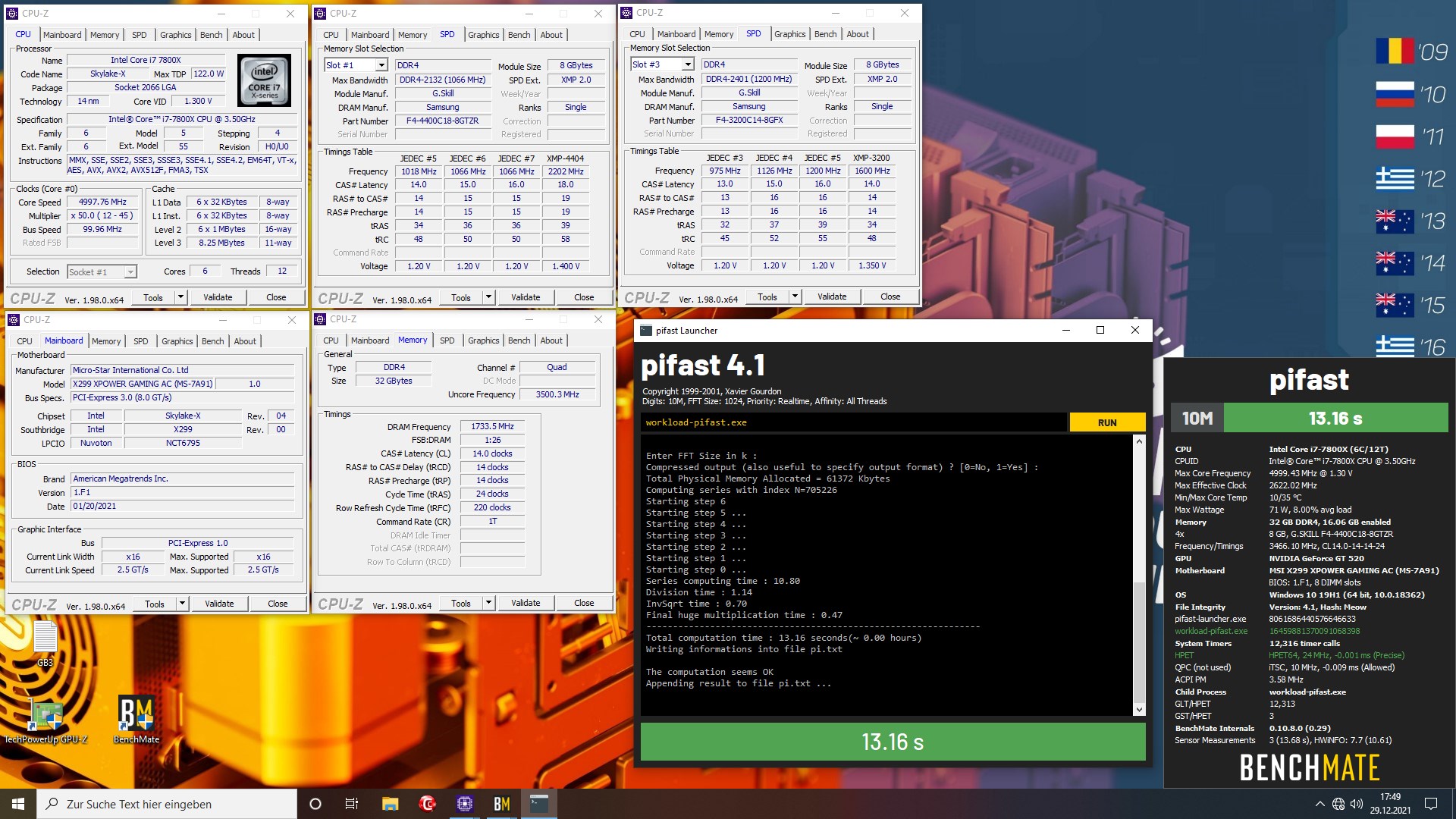Select Core Speed value 4997.76 MHz
The height and width of the screenshot is (819, 1456).
pyautogui.click(x=103, y=202)
